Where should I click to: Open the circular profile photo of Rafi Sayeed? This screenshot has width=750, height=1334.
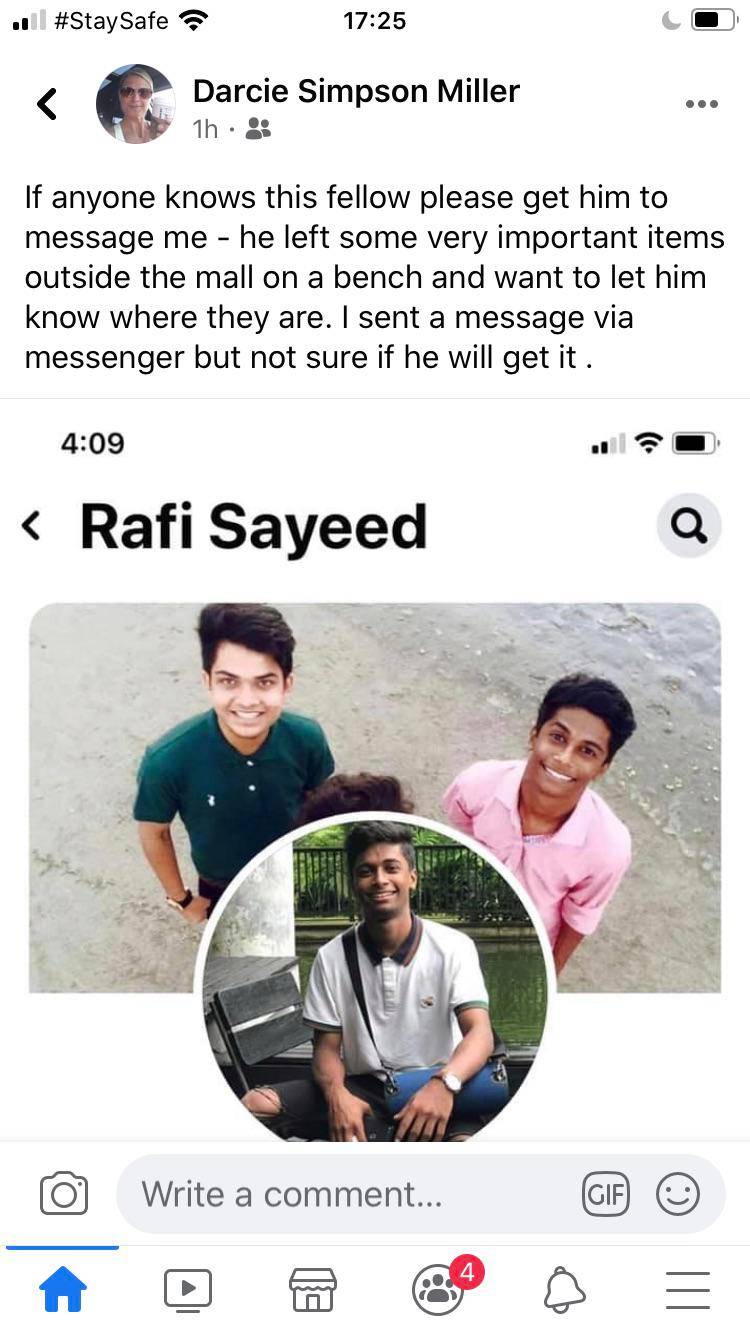375,978
